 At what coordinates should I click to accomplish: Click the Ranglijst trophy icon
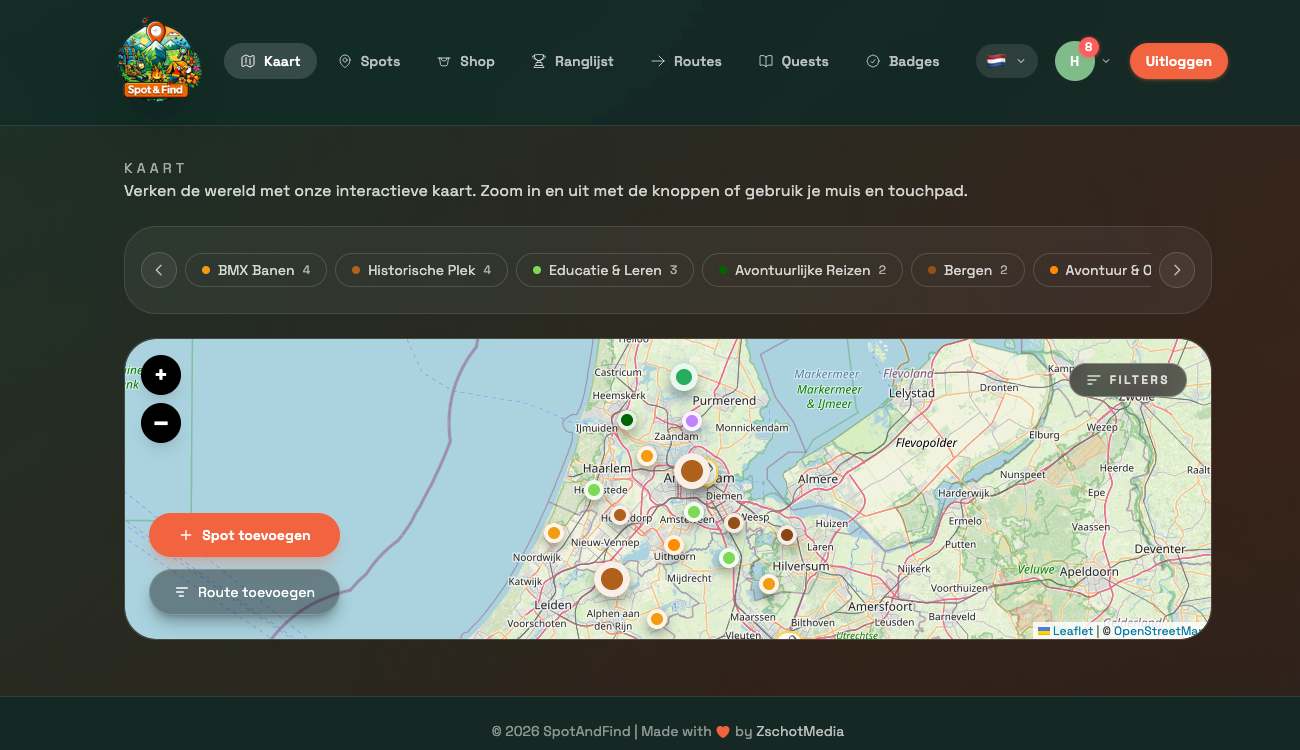[538, 61]
